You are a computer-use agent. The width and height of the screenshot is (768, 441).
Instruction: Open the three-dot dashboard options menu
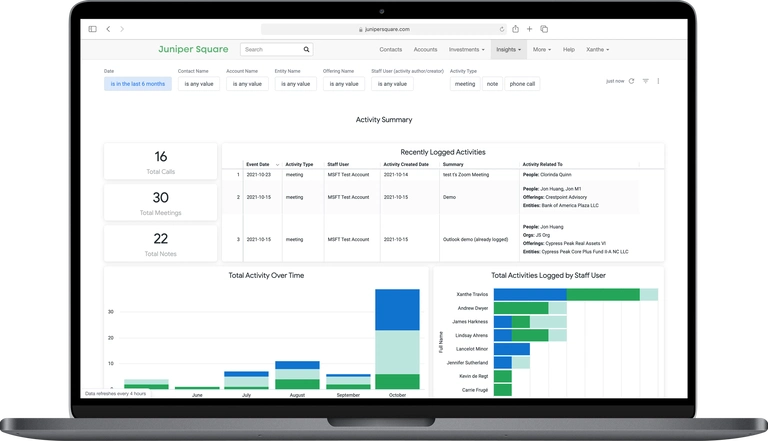(658, 81)
